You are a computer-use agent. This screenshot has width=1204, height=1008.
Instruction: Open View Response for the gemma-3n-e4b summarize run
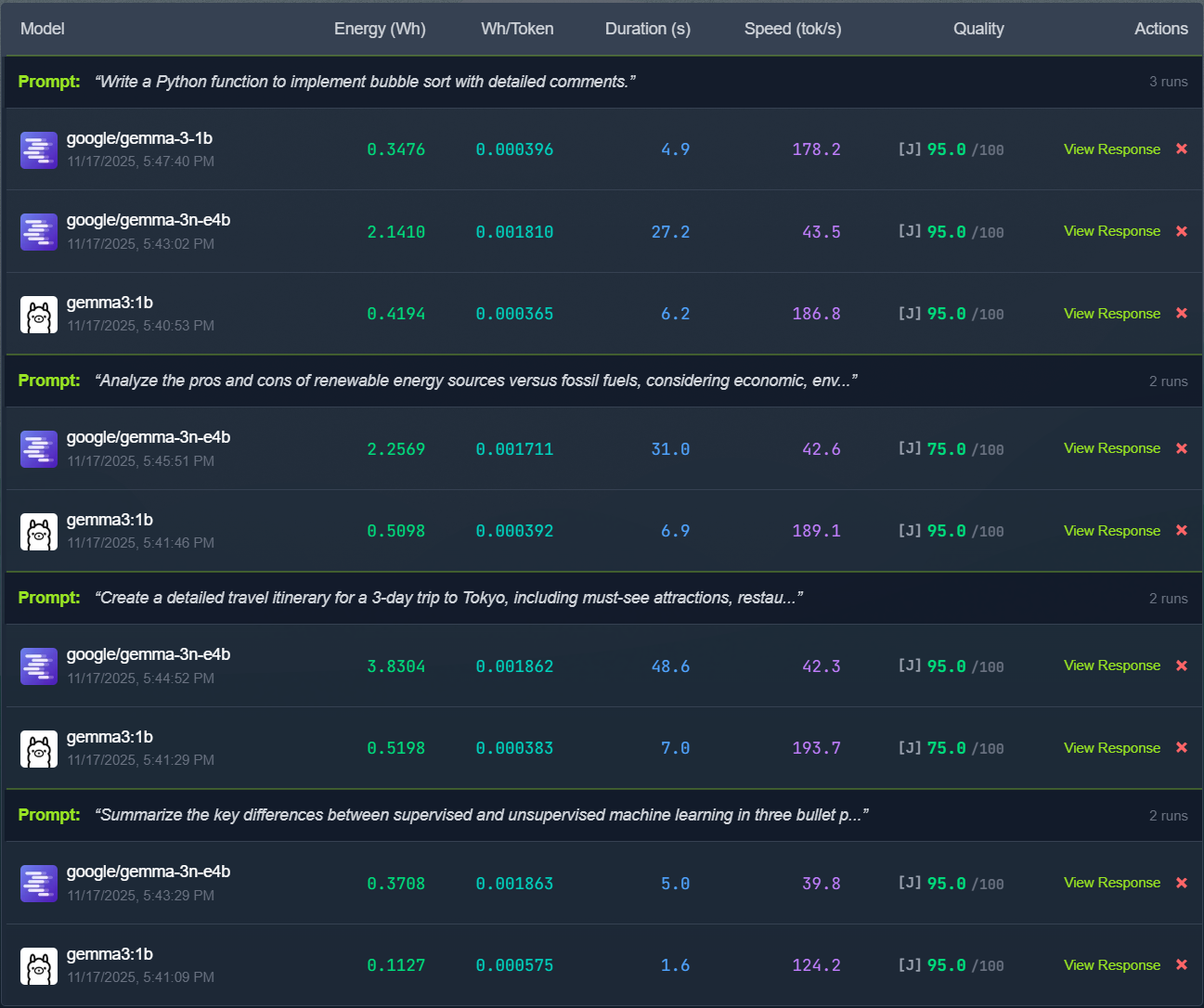pyautogui.click(x=1111, y=883)
